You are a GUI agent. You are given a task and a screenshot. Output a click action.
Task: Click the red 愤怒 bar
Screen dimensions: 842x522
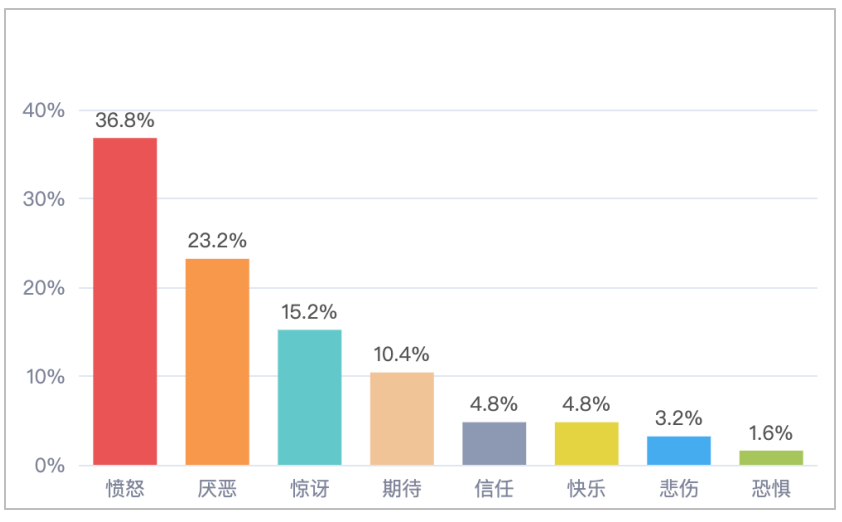pyautogui.click(x=125, y=300)
